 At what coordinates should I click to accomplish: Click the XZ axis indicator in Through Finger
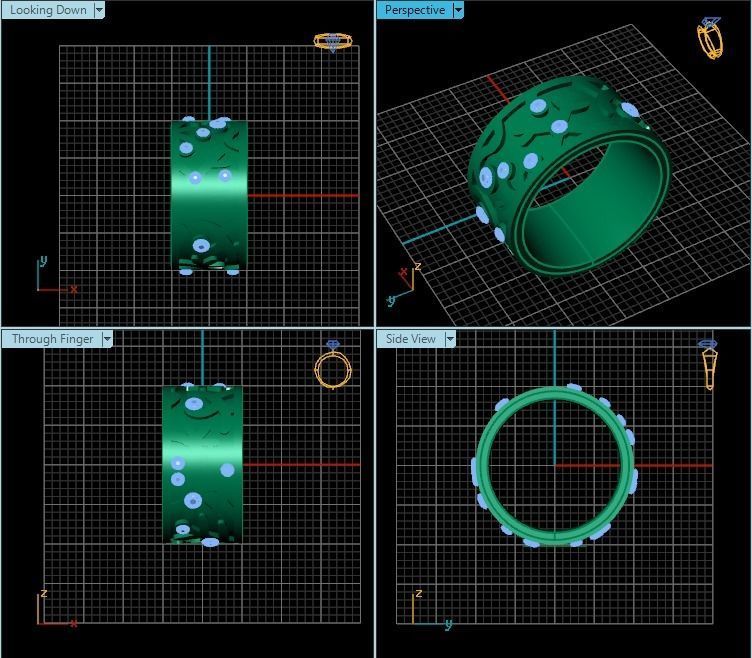57,609
